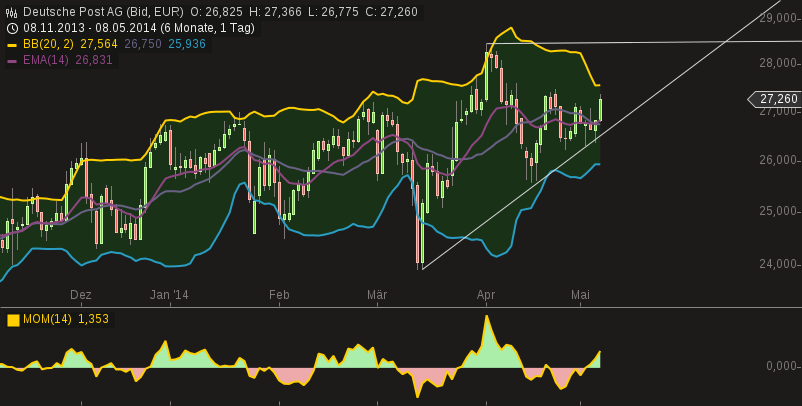Viewport: 802px width, 406px height.
Task: Click the 28,000 price axis label
Action: (x=778, y=63)
